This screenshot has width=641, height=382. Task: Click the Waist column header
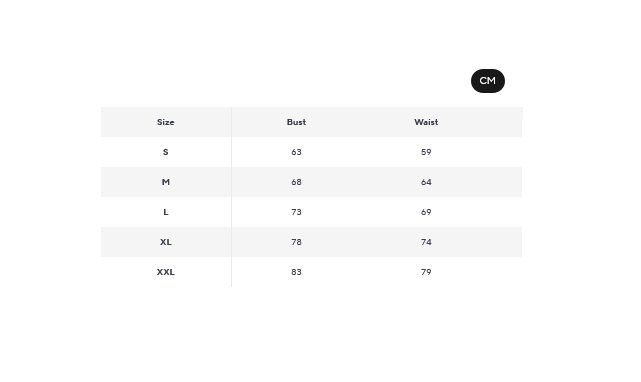tap(426, 122)
